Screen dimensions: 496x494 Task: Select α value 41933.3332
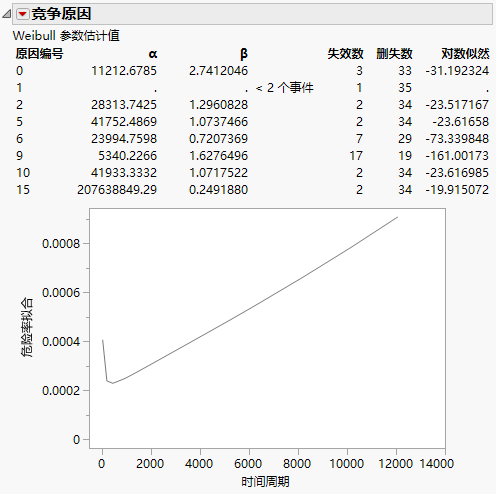pos(124,173)
